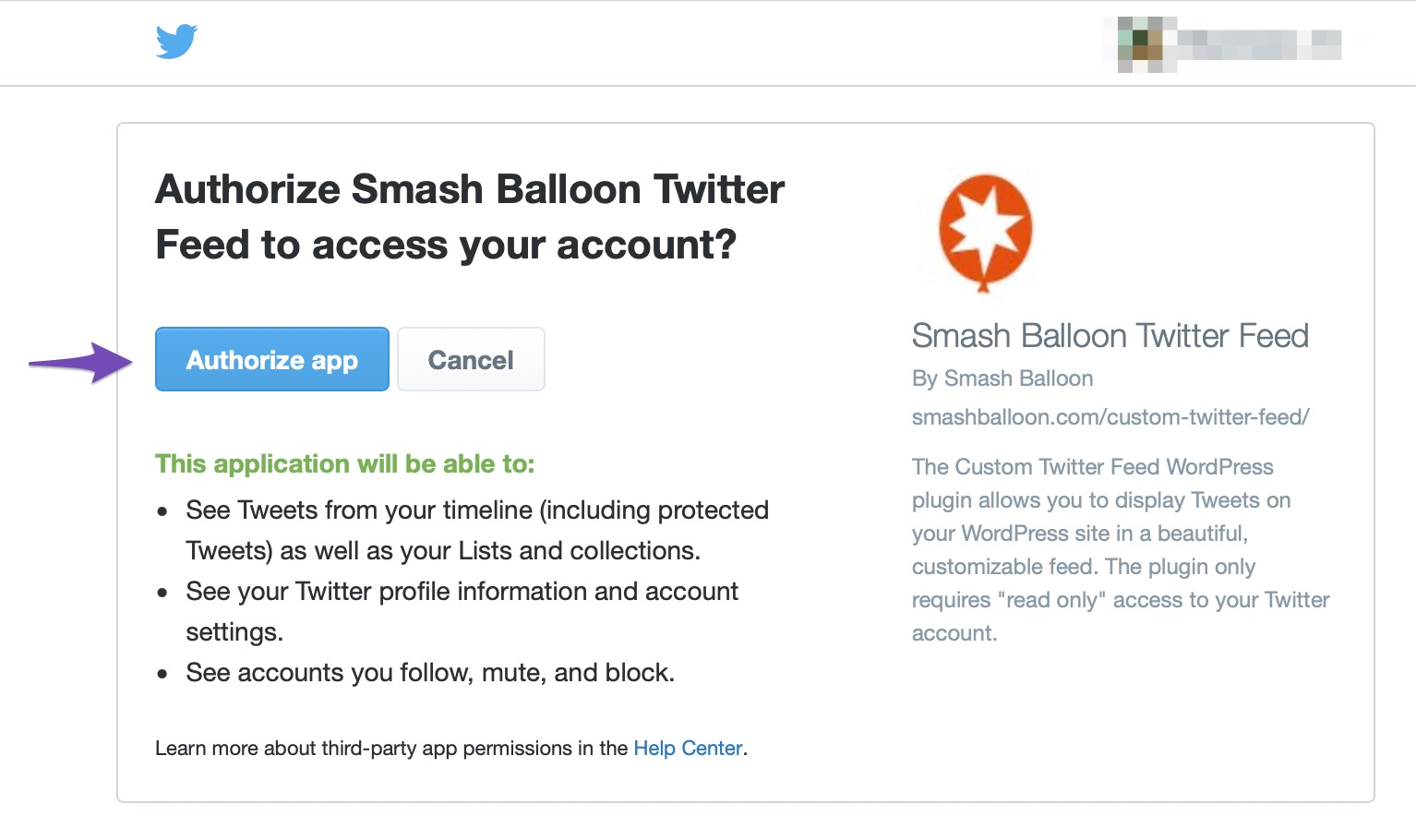Click the quoted "read only" phrase

click(1052, 600)
